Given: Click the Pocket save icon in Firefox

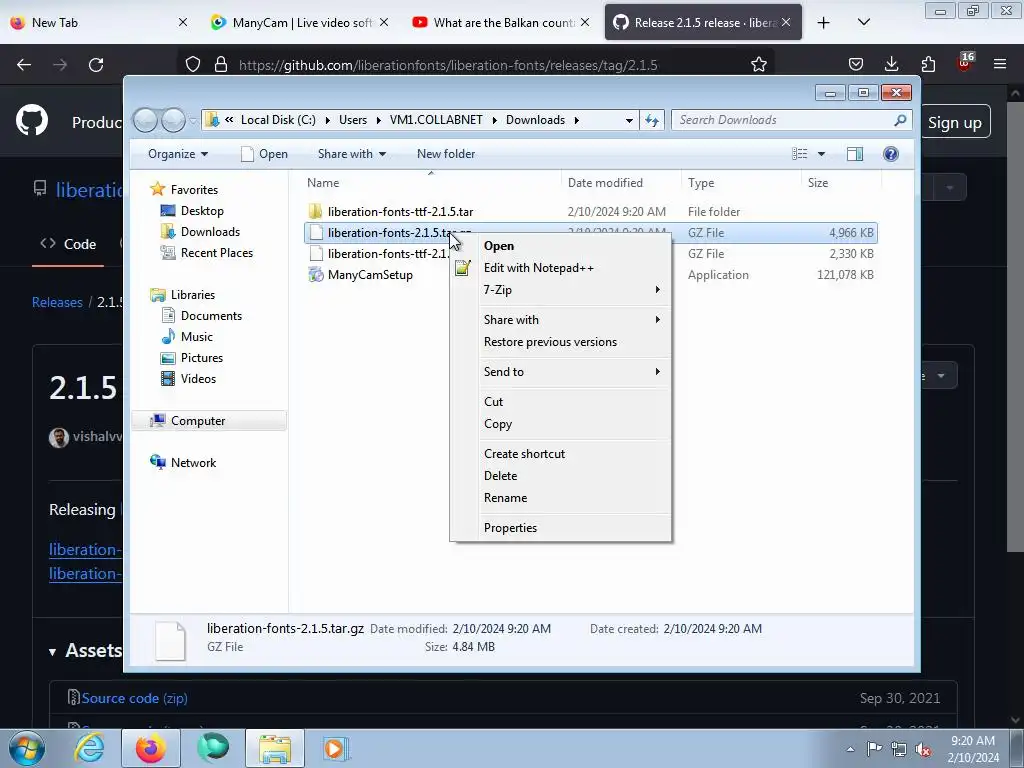Looking at the screenshot, I should click(856, 64).
